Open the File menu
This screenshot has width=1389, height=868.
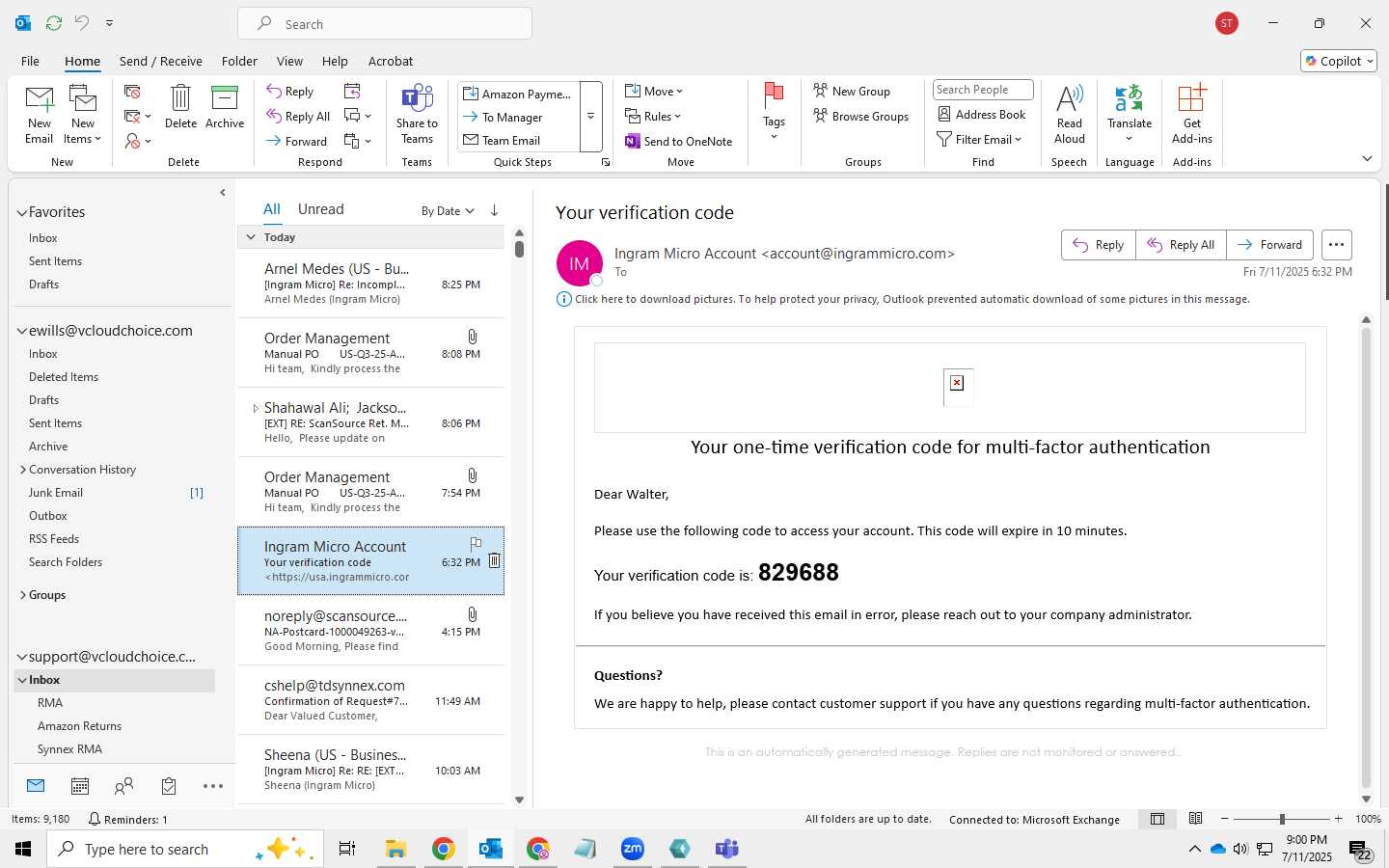(30, 61)
